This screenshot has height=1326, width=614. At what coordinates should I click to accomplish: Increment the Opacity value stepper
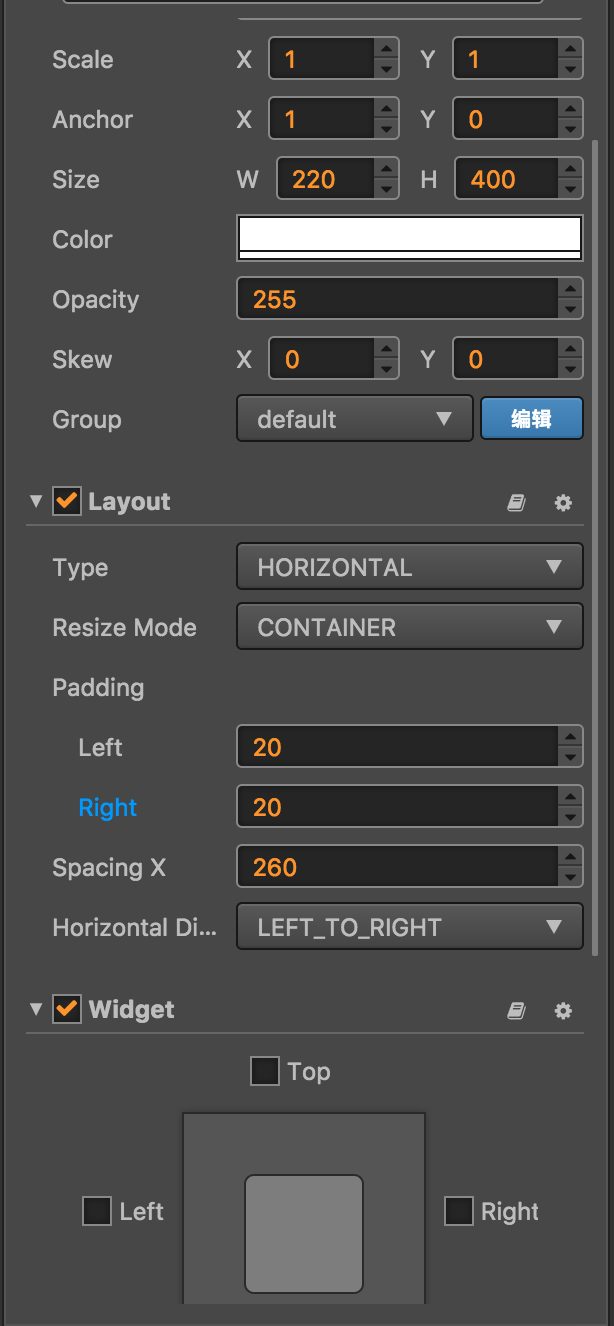(570, 289)
